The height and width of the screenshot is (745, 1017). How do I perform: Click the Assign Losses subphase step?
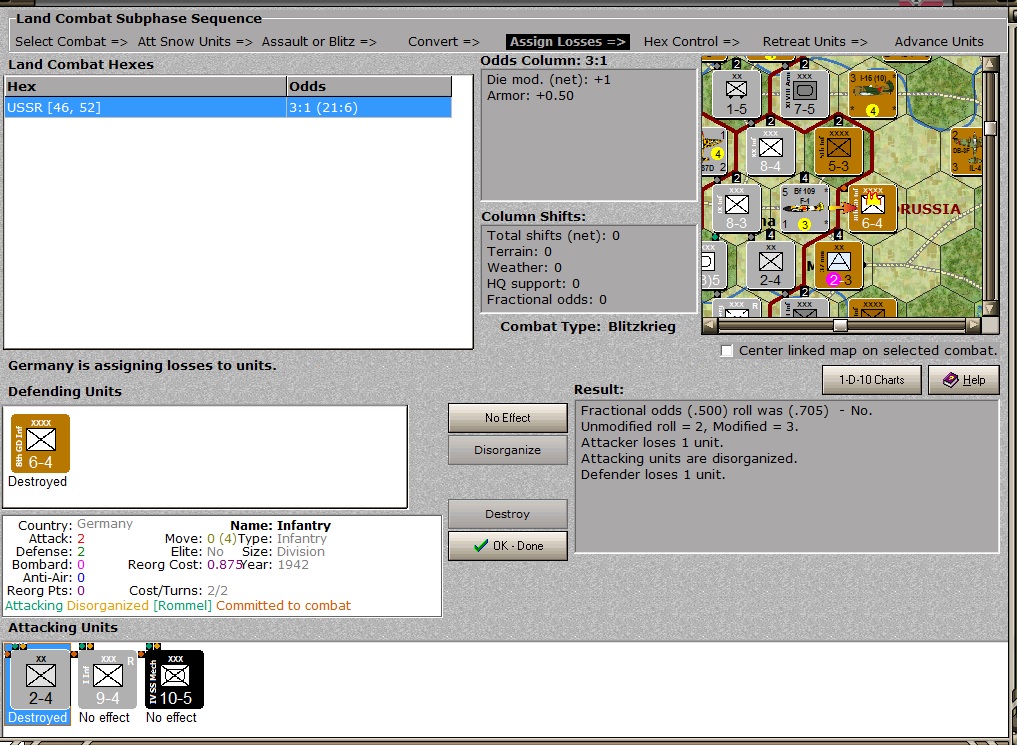click(x=567, y=41)
